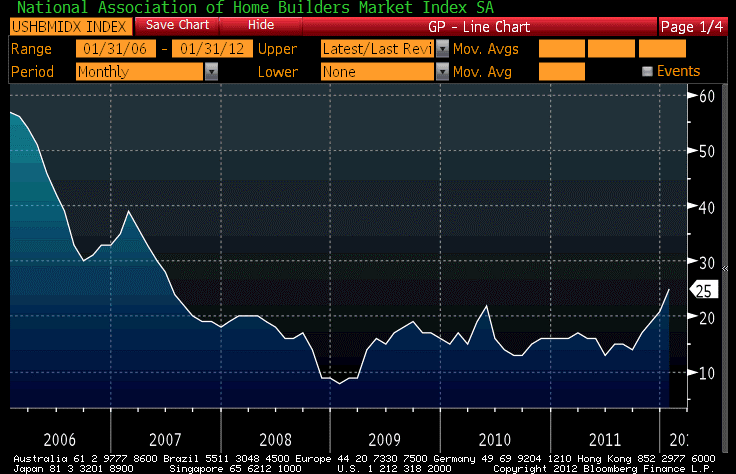736x474 pixels.
Task: Click the double-arrow collapse icon beside axis
Action: (x=725, y=268)
